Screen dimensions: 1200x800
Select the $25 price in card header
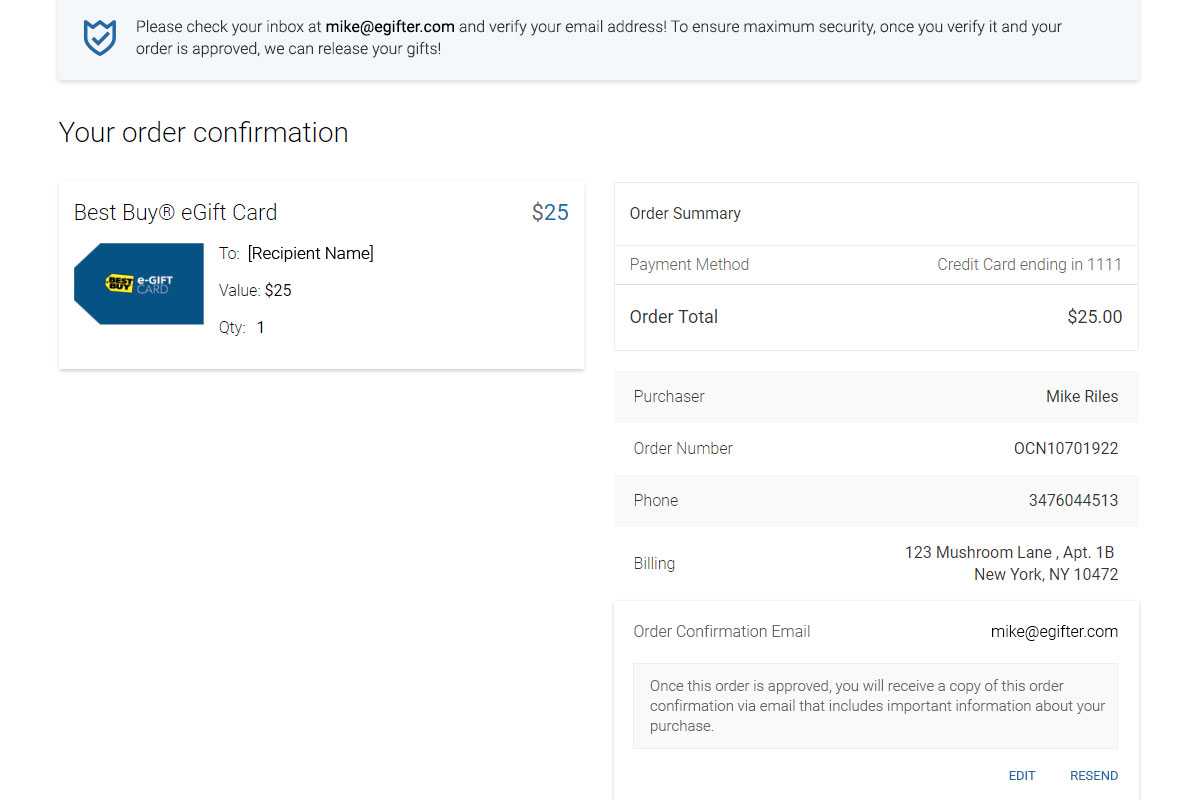click(550, 212)
